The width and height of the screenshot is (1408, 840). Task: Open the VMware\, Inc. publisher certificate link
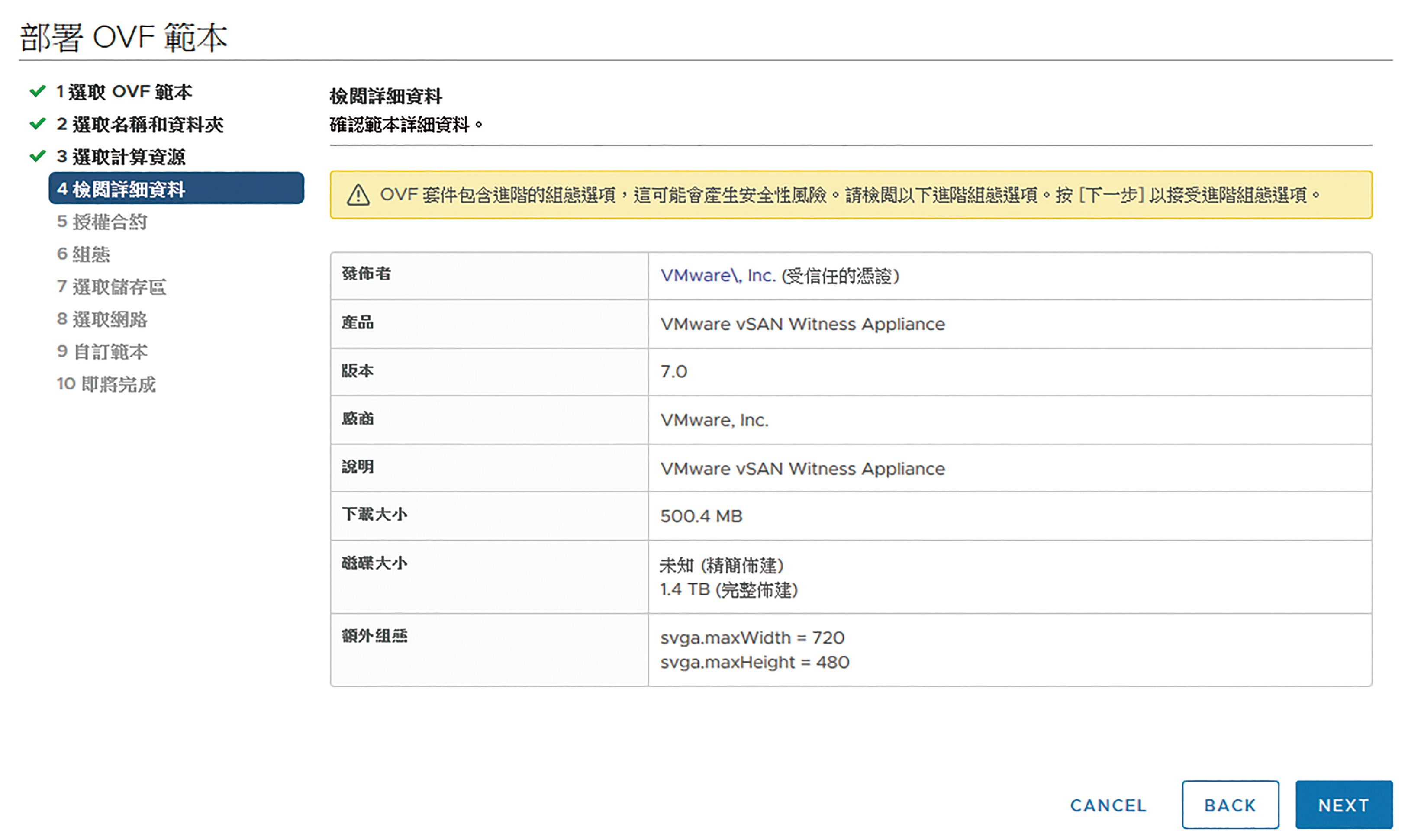(717, 275)
